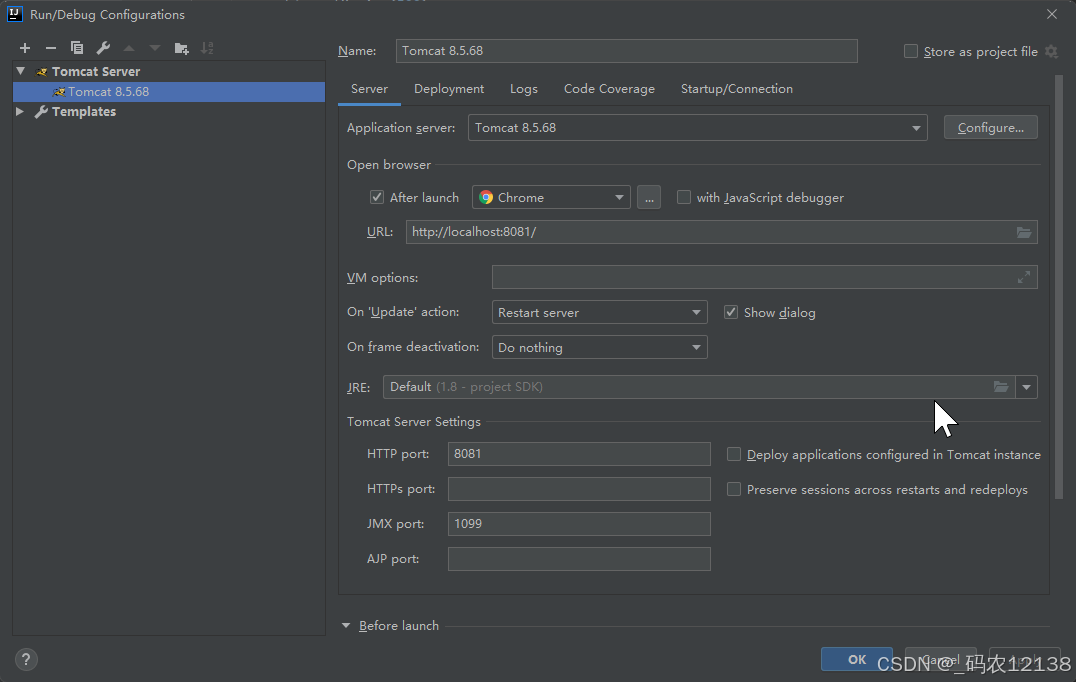Image resolution: width=1076 pixels, height=682 pixels.
Task: Switch to Server tab
Action: tap(369, 89)
